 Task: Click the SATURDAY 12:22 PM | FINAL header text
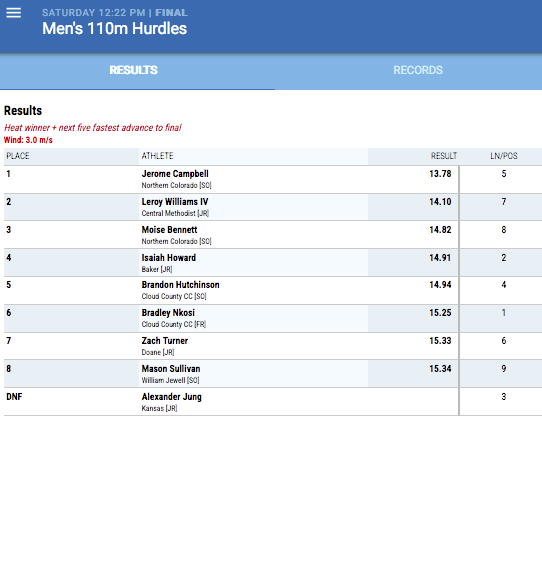115,13
